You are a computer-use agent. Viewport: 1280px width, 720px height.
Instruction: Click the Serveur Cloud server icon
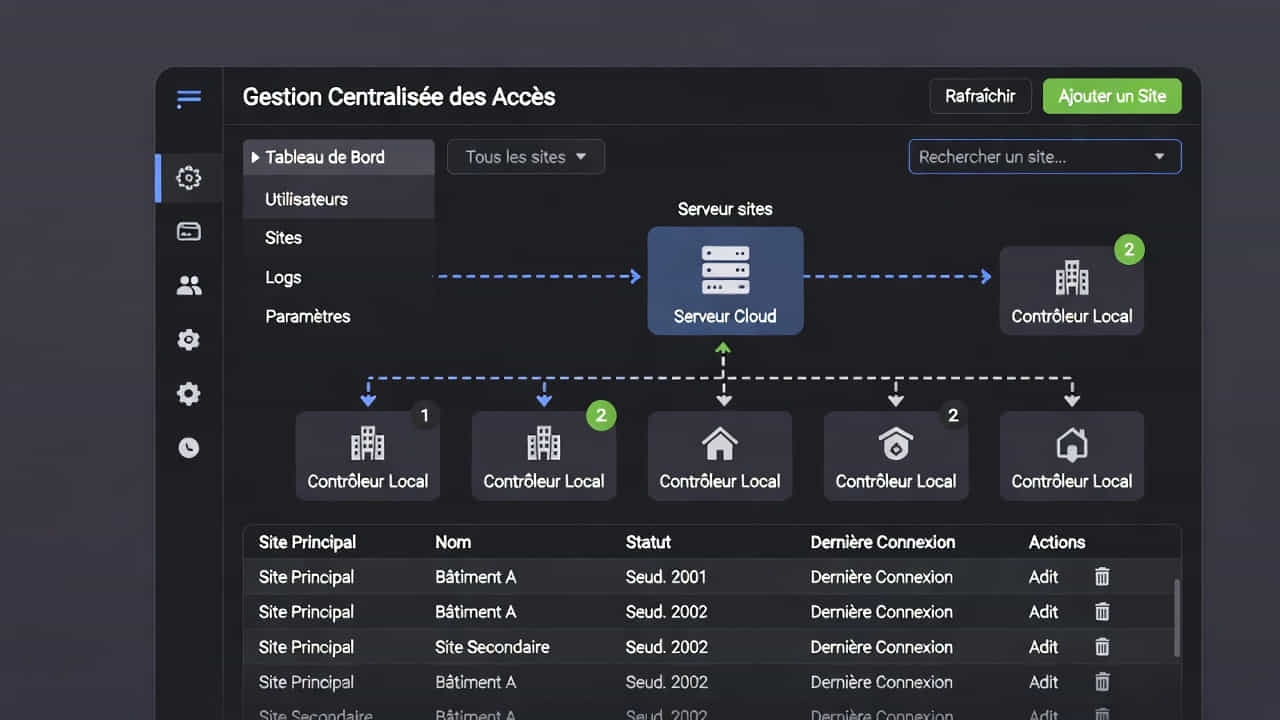coord(725,268)
